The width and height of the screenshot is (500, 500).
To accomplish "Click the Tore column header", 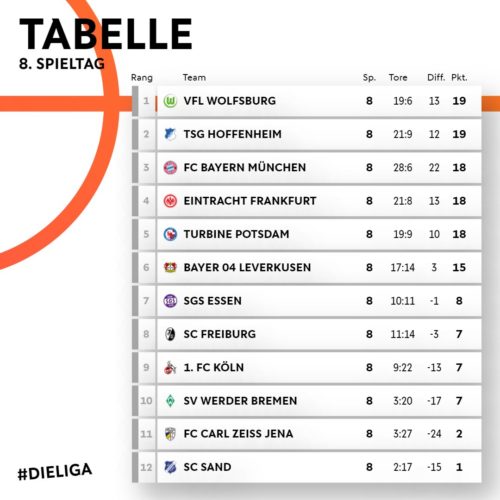I will click(x=398, y=77).
